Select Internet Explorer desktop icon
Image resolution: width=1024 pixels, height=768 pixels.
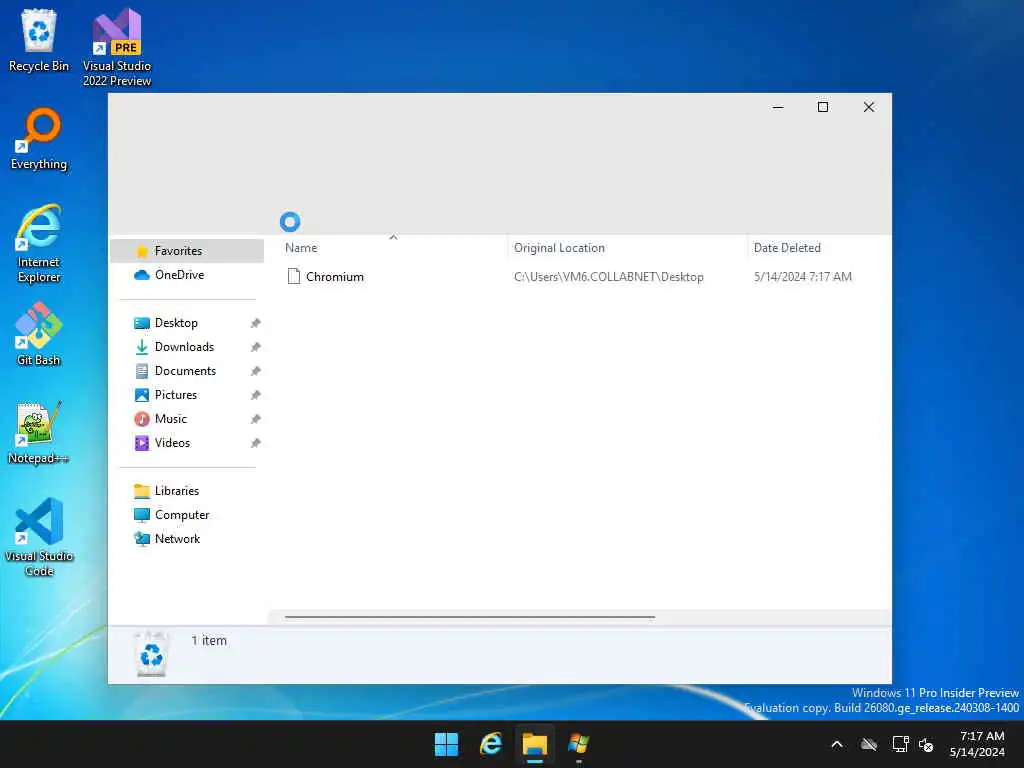click(39, 244)
